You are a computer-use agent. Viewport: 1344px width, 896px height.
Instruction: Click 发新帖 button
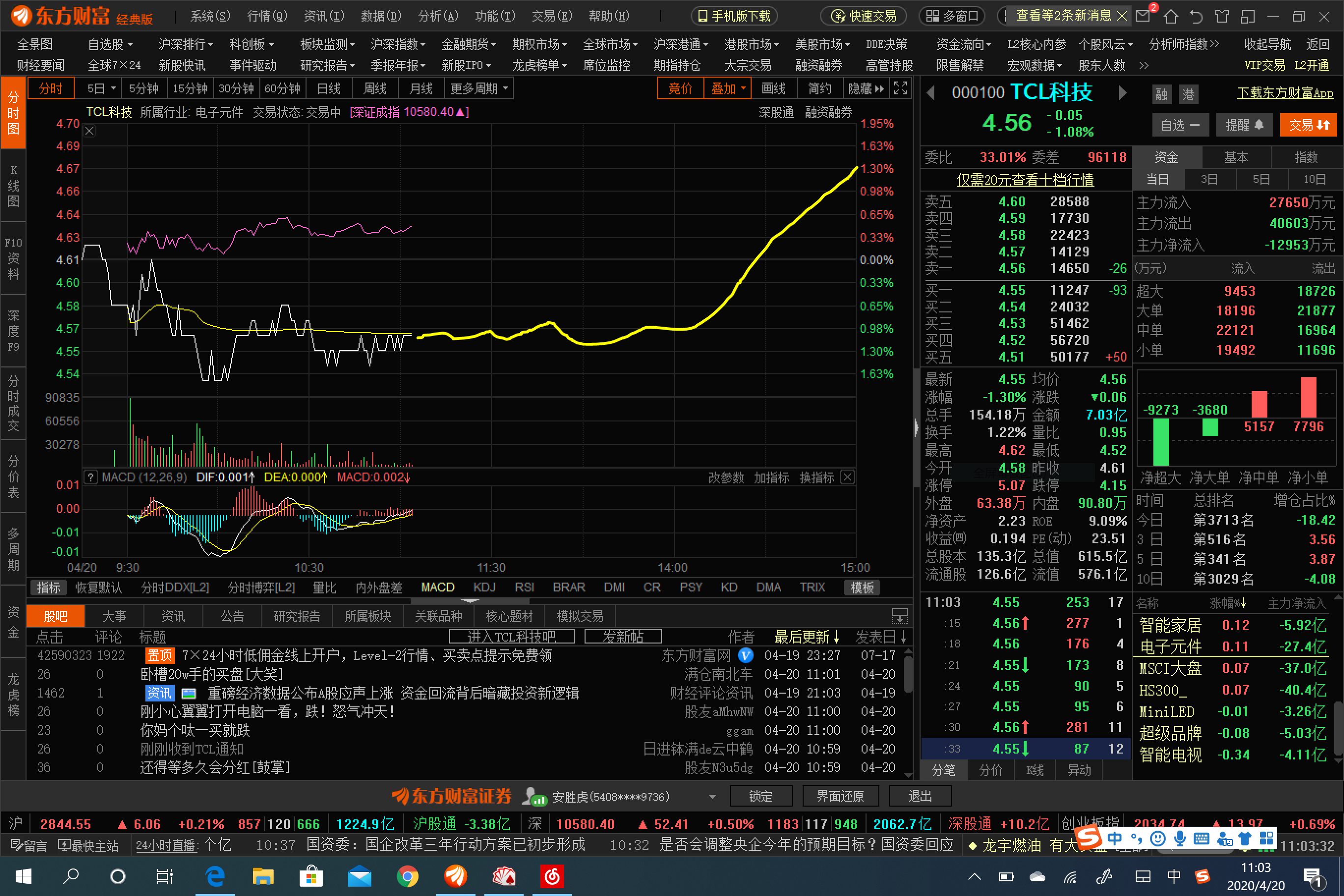point(623,636)
